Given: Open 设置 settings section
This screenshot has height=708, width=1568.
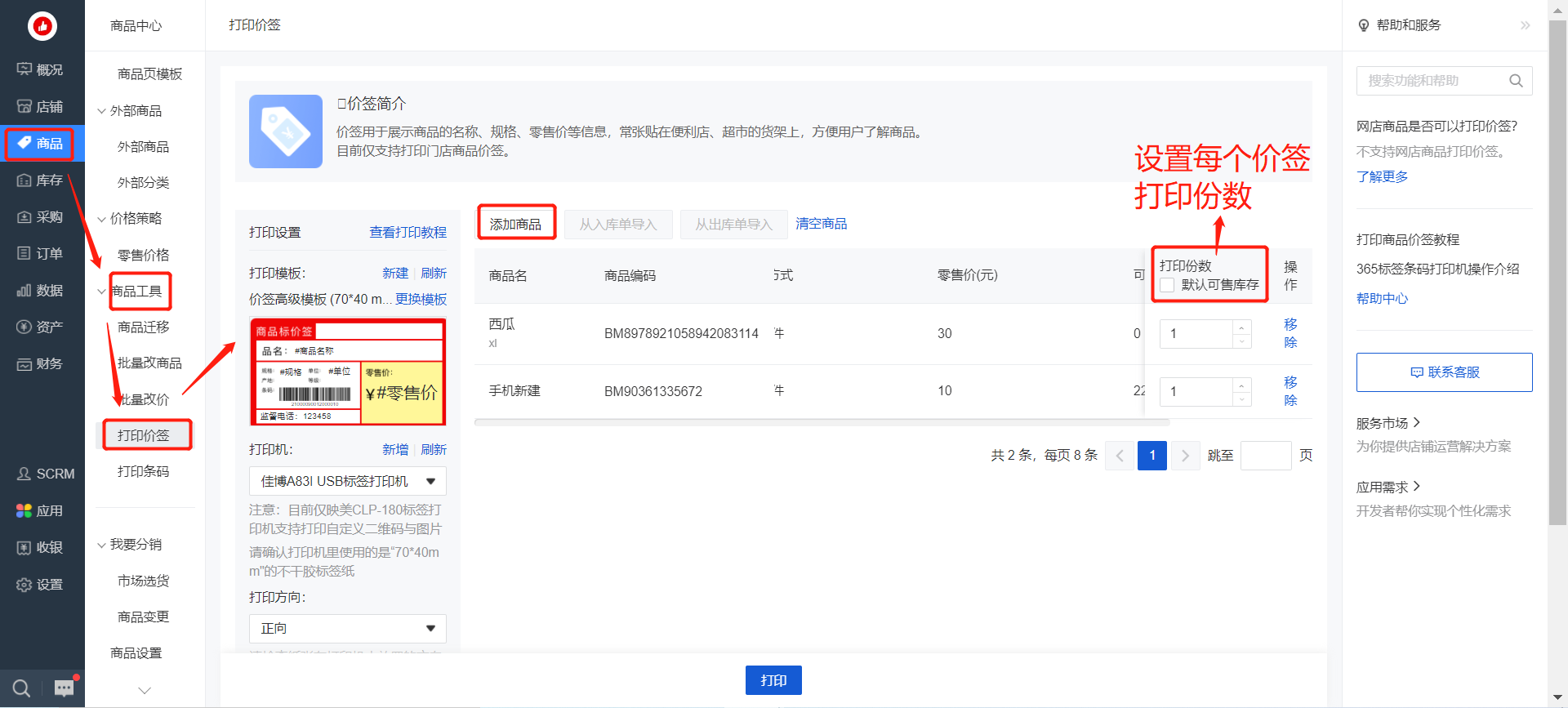Looking at the screenshot, I should pos(41,585).
